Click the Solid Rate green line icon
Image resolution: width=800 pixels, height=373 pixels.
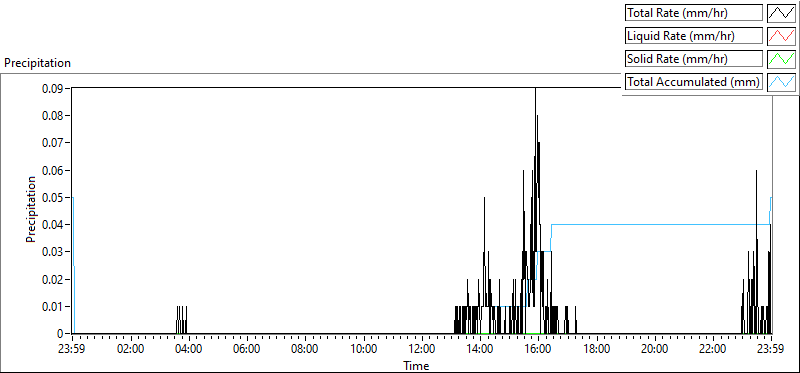point(781,59)
